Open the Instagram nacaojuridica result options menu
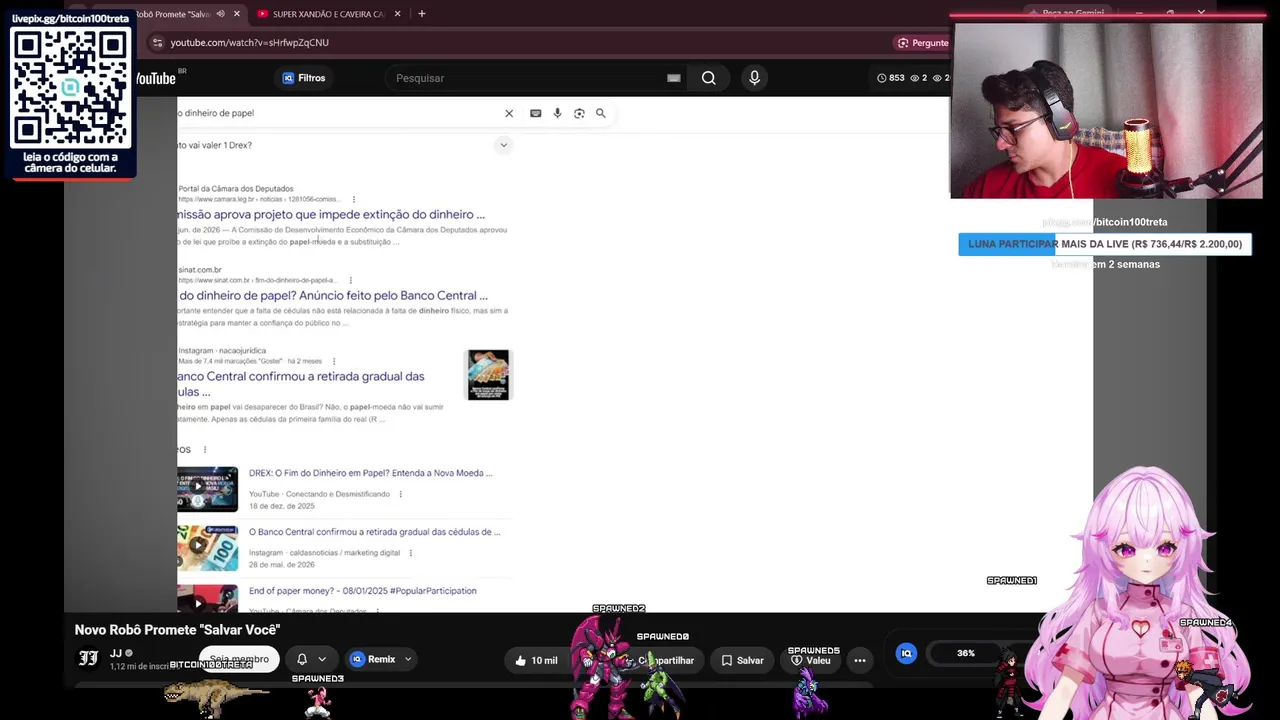The width and height of the screenshot is (1280, 720). click(x=334, y=361)
